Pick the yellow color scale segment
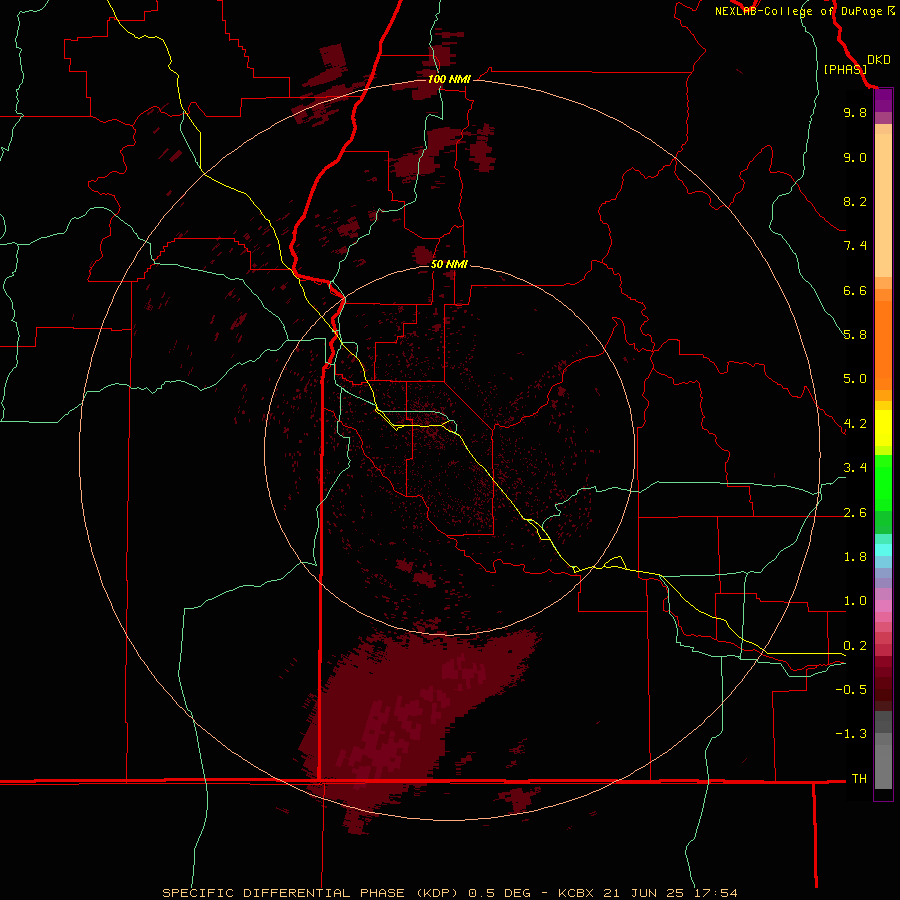This screenshot has height=900, width=900. [x=883, y=428]
